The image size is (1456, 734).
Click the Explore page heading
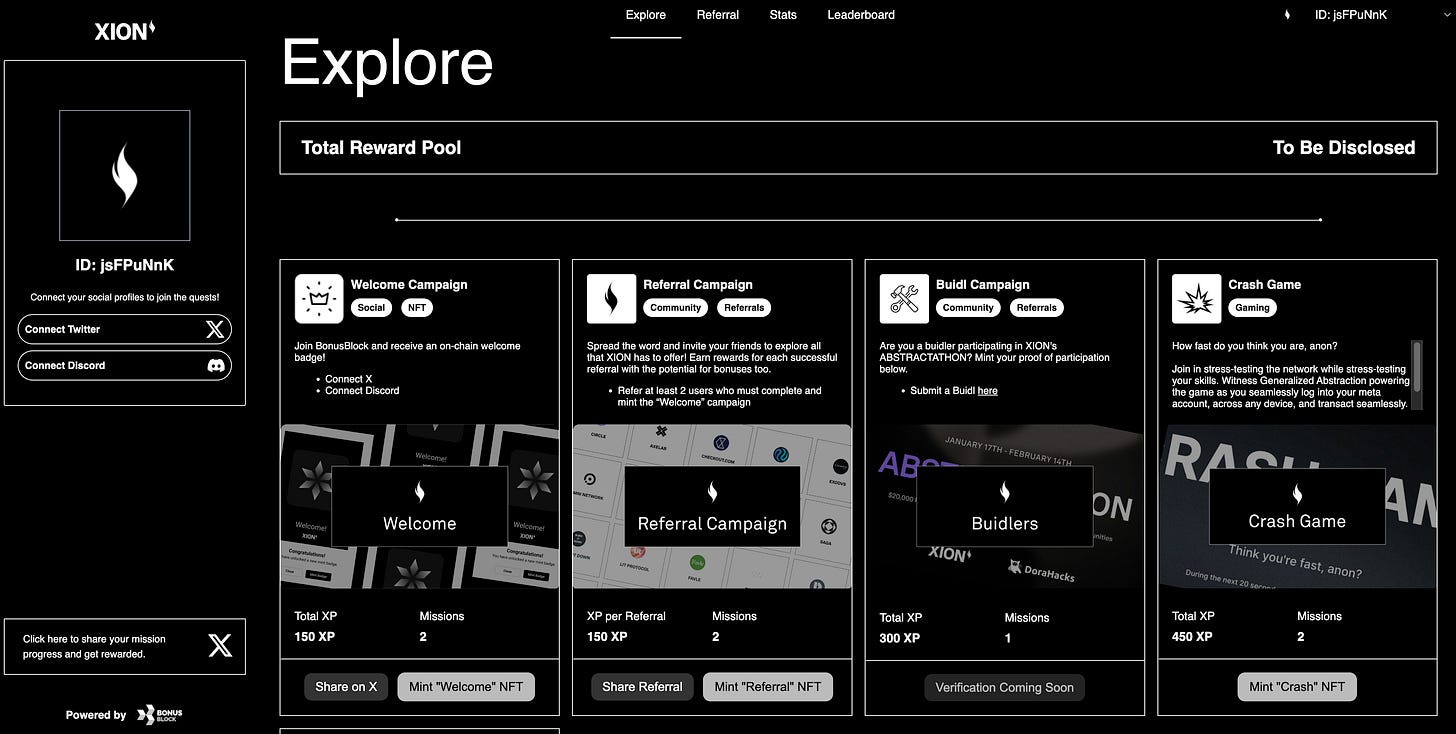pos(388,63)
